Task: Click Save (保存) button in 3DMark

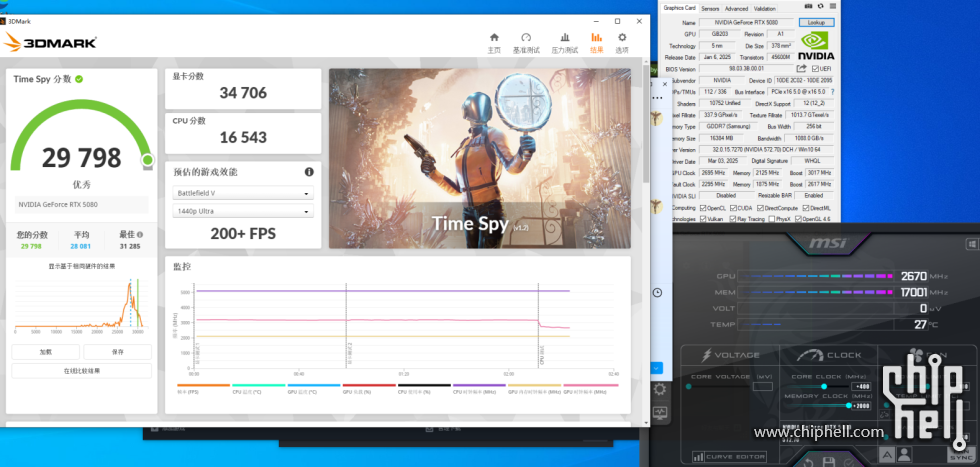Action: [118, 352]
